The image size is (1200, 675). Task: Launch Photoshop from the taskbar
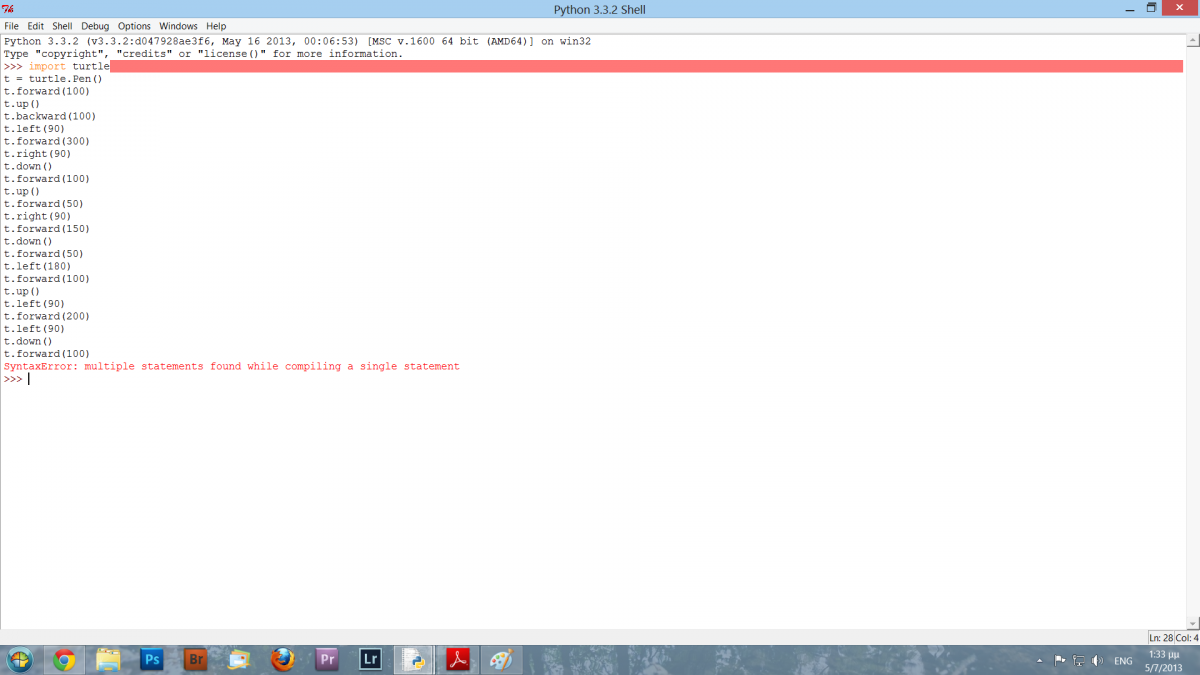[152, 660]
